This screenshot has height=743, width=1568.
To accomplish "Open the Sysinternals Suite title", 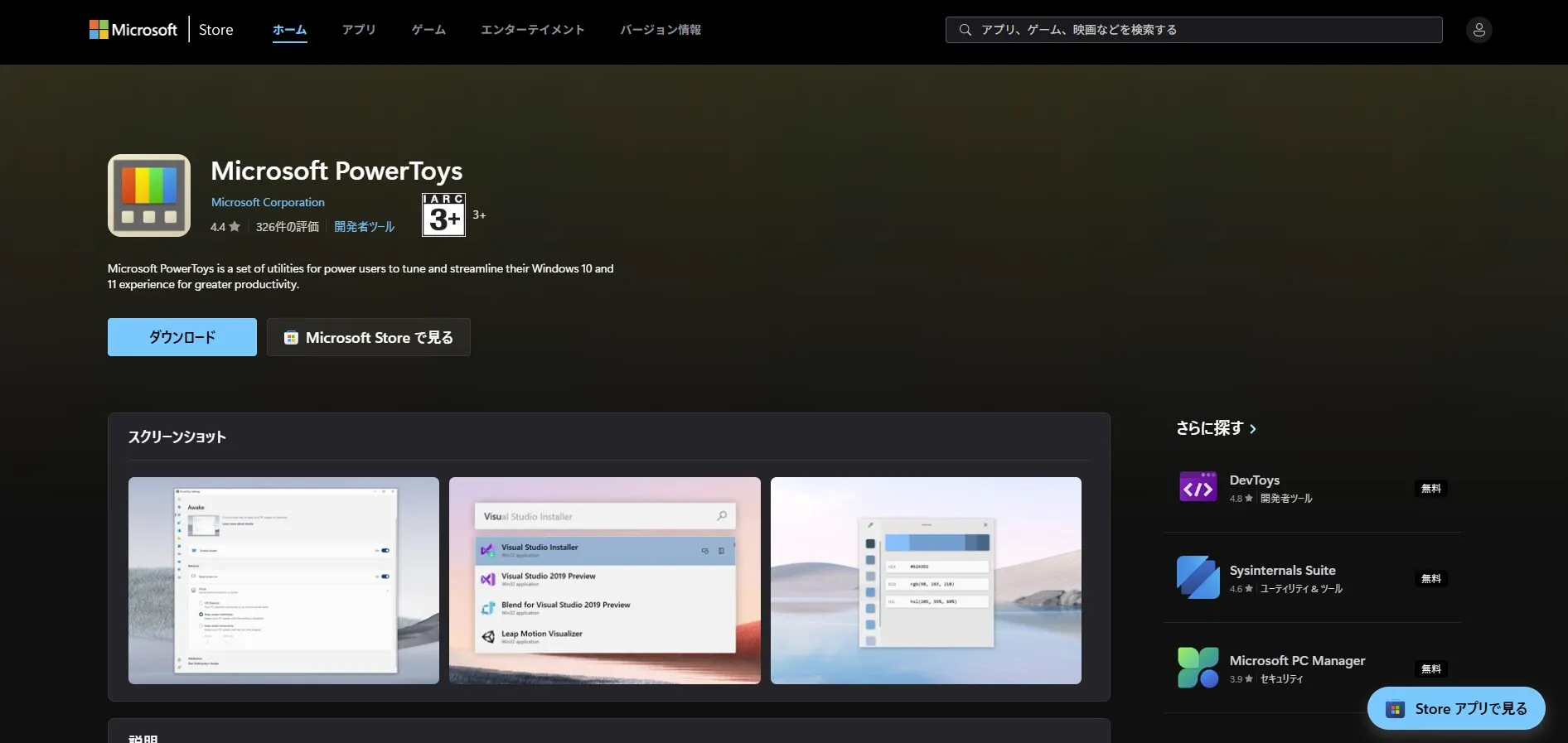I will (x=1283, y=571).
